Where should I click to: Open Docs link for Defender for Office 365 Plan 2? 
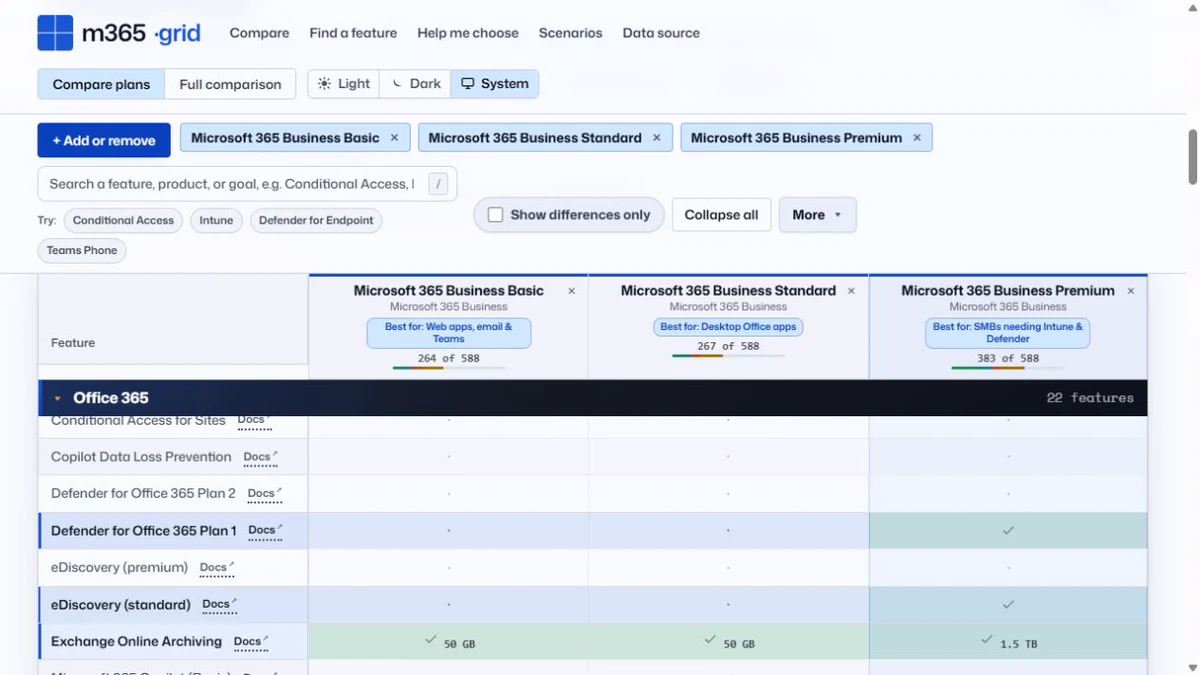[264, 494]
